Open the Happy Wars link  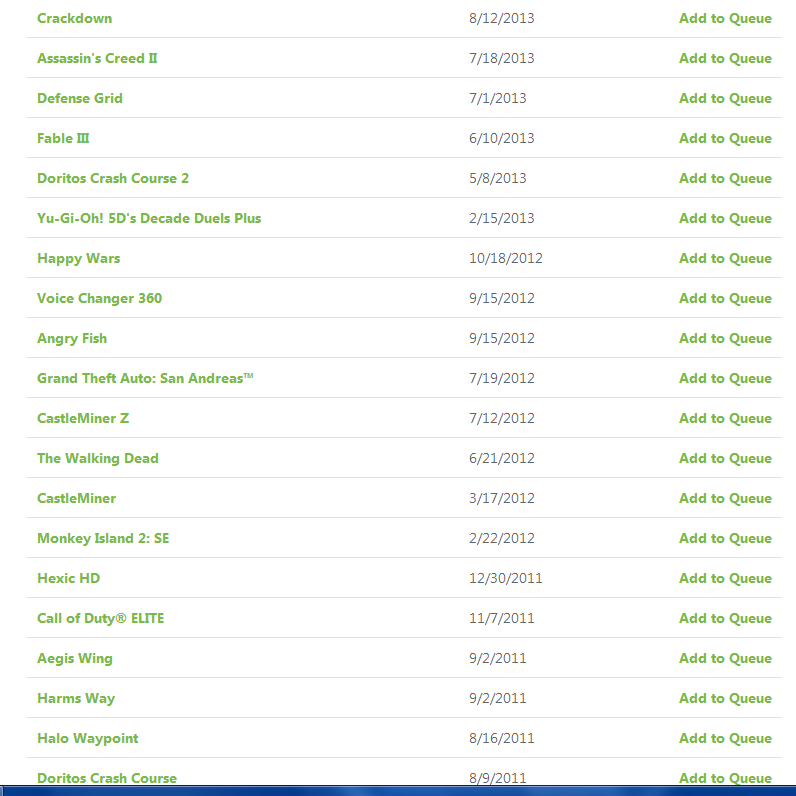(x=79, y=258)
